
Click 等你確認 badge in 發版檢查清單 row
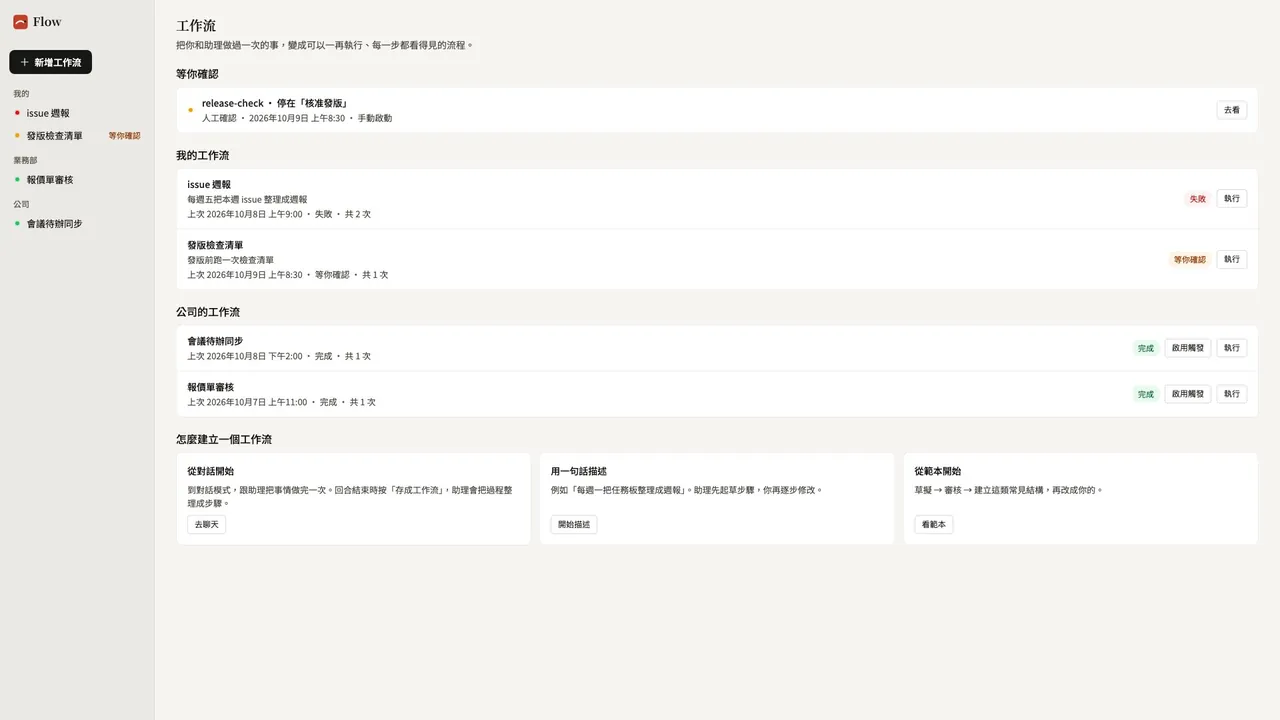(1190, 259)
